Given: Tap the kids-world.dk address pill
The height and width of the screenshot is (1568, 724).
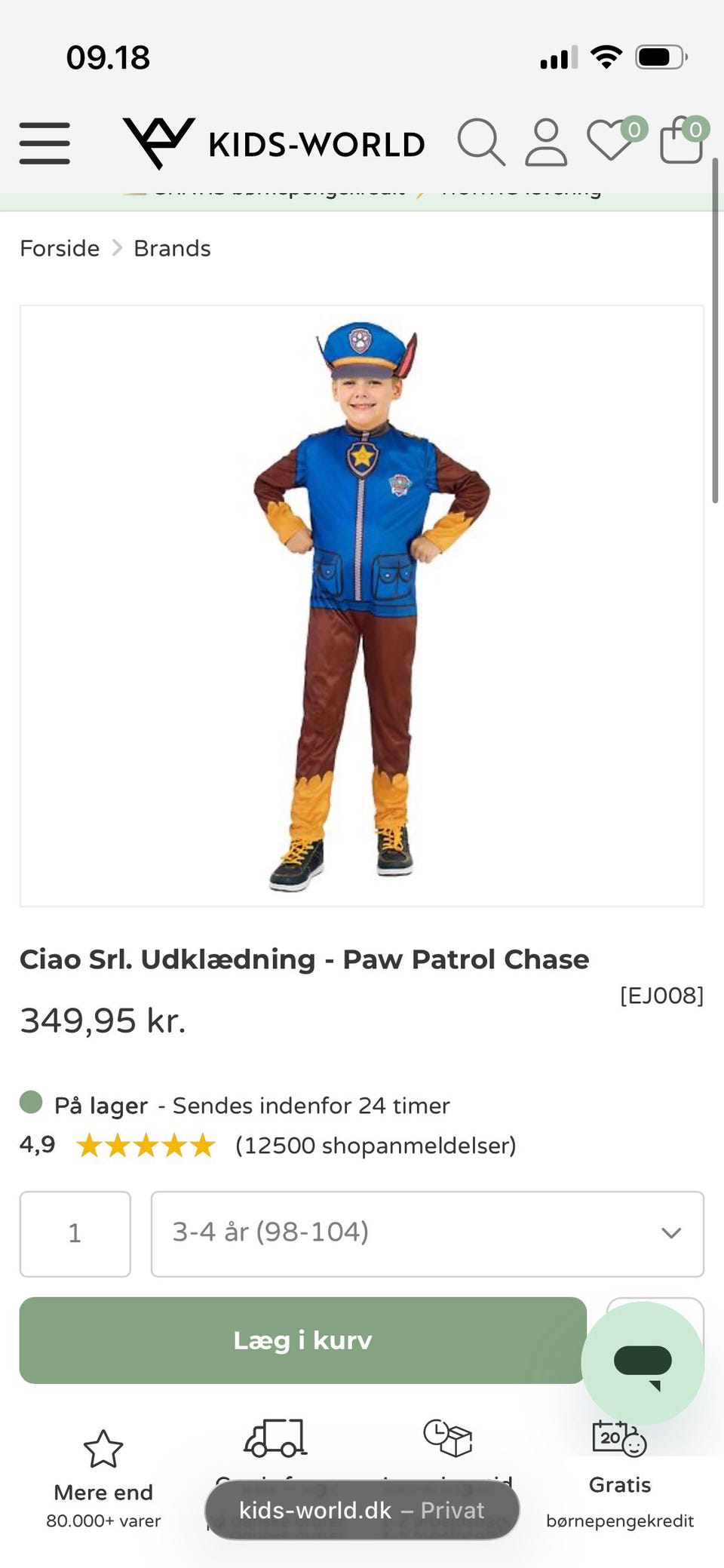Looking at the screenshot, I should click(x=362, y=1510).
